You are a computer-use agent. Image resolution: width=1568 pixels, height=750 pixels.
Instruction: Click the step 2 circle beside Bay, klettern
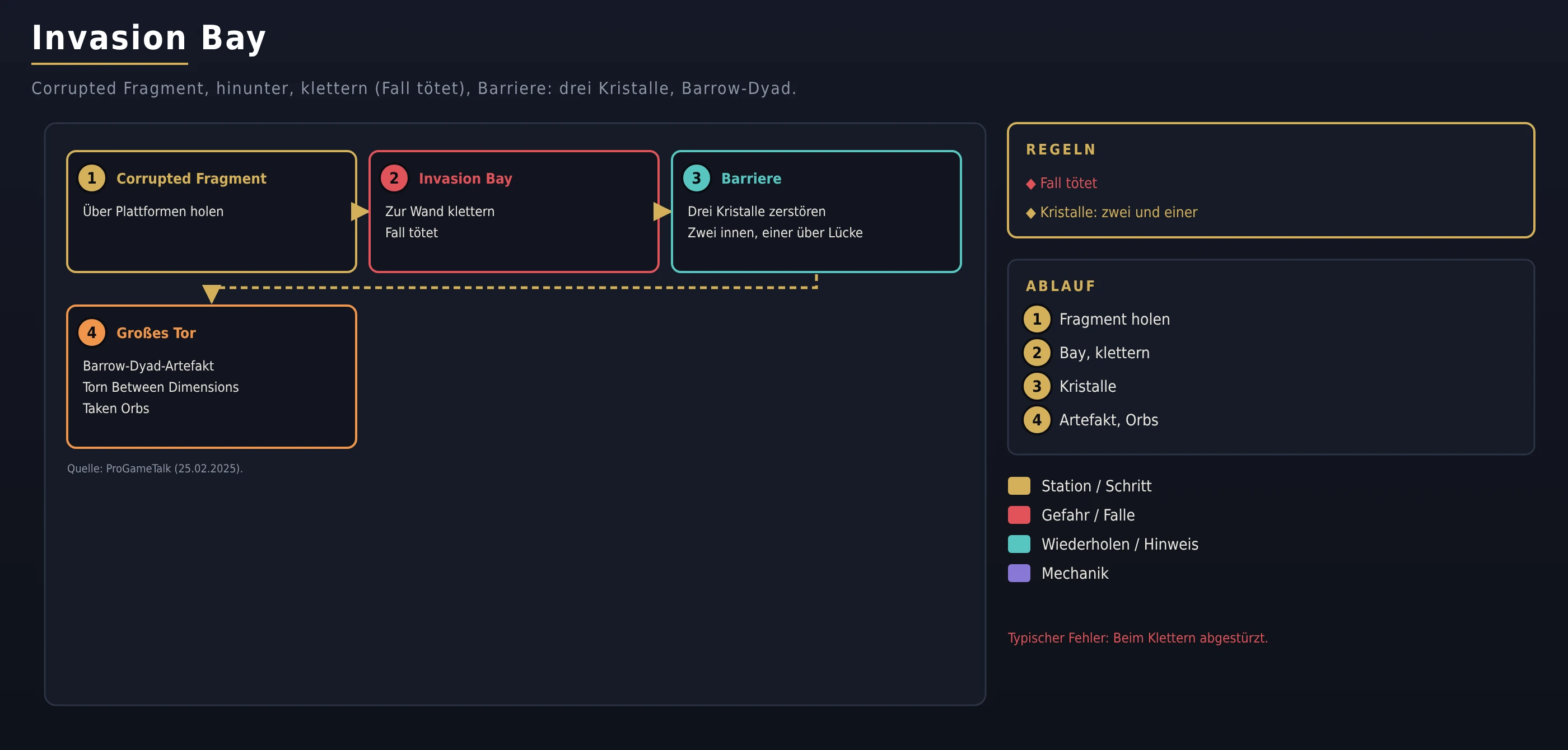tap(1037, 353)
